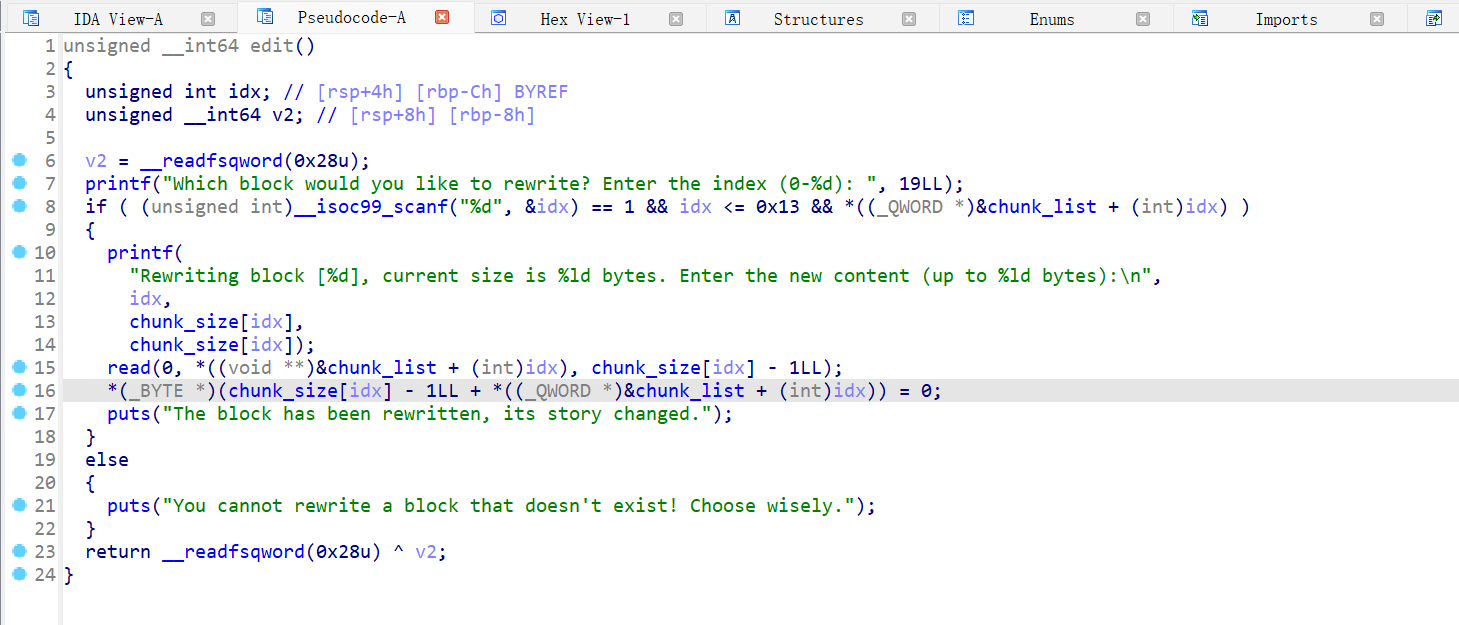Toggle breakpoint dot on line 6

tap(18, 160)
